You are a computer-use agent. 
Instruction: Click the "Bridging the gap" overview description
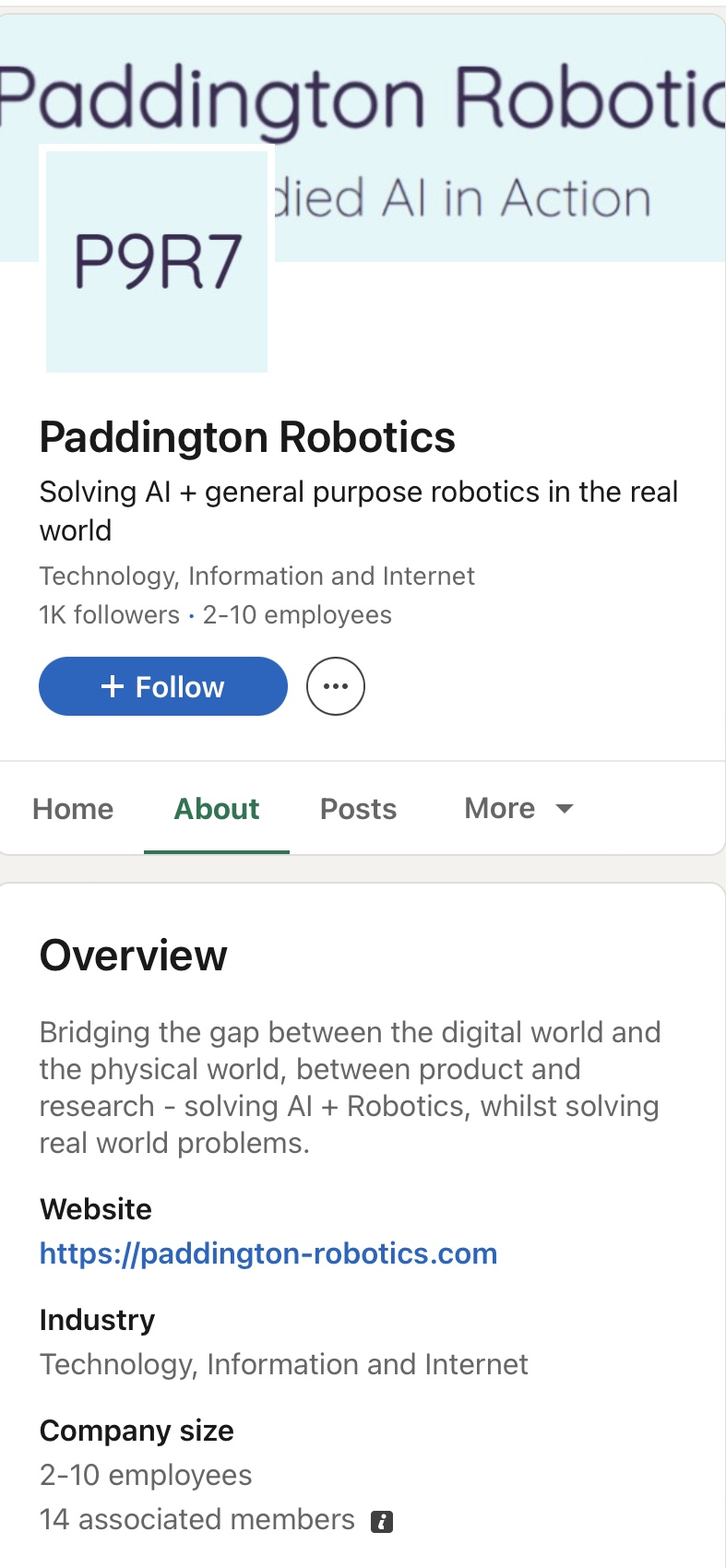350,1087
